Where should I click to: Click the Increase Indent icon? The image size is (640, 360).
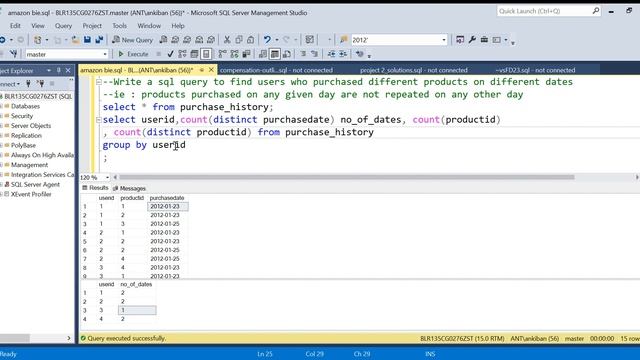click(x=343, y=54)
